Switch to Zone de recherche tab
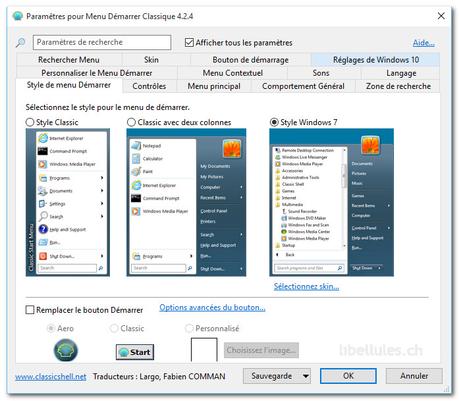The height and width of the screenshot is (401, 459). 398,86
